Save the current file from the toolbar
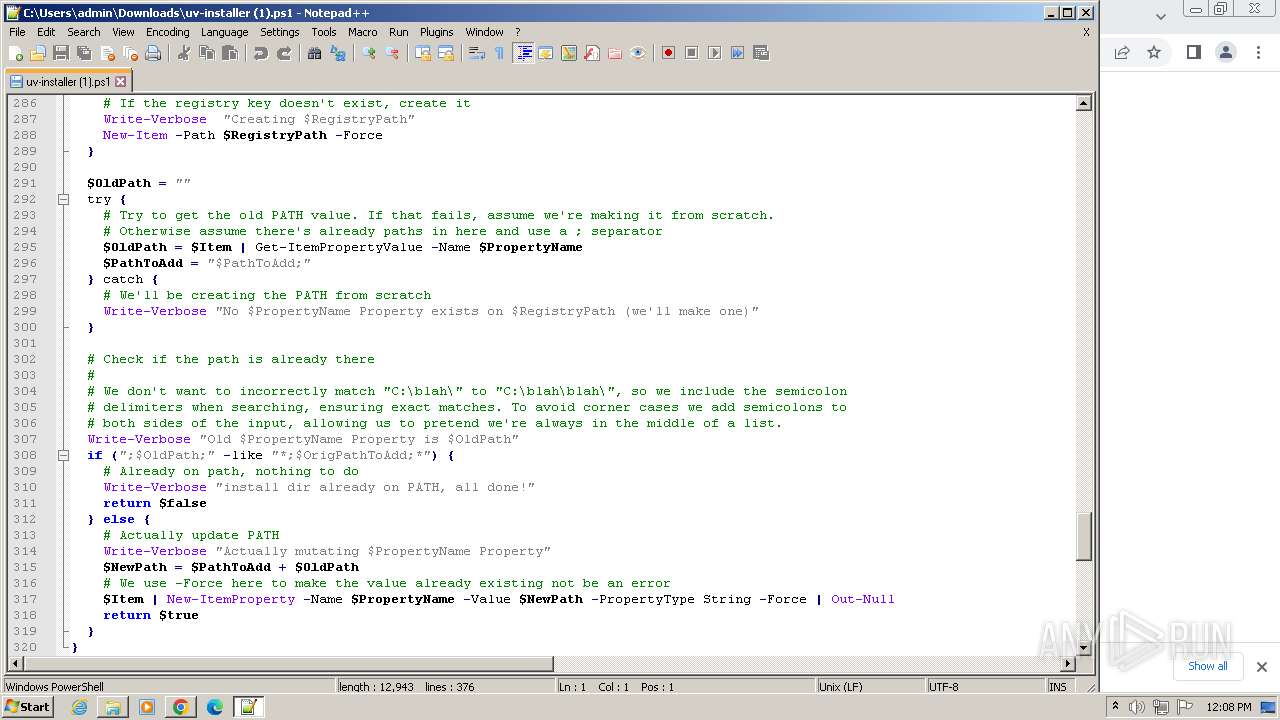1280x720 pixels. coord(61,53)
